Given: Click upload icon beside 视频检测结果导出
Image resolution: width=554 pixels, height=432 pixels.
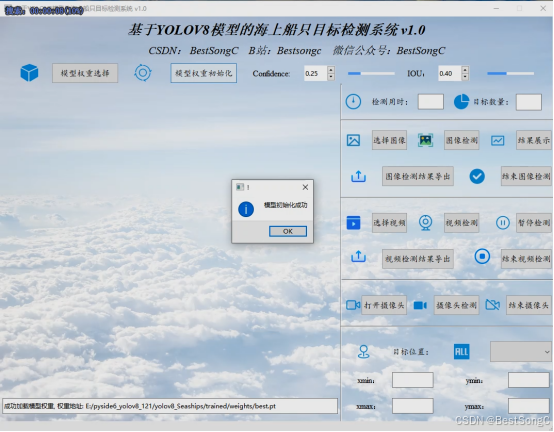Looking at the screenshot, I should (x=358, y=257).
